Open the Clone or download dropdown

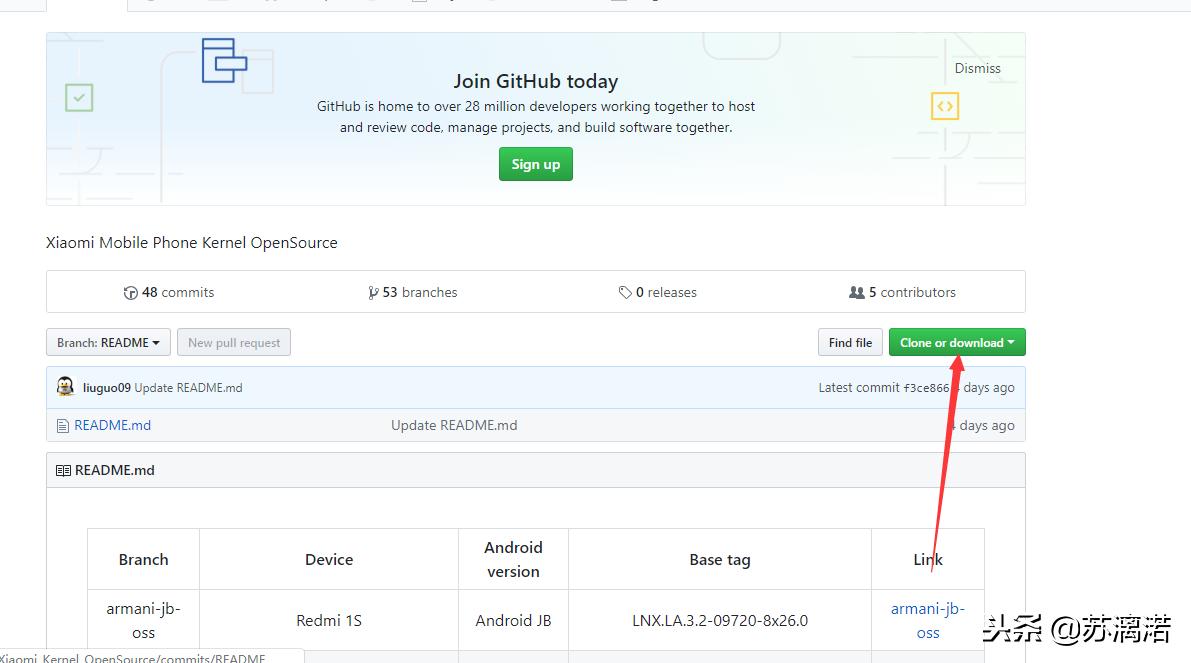[x=957, y=343]
